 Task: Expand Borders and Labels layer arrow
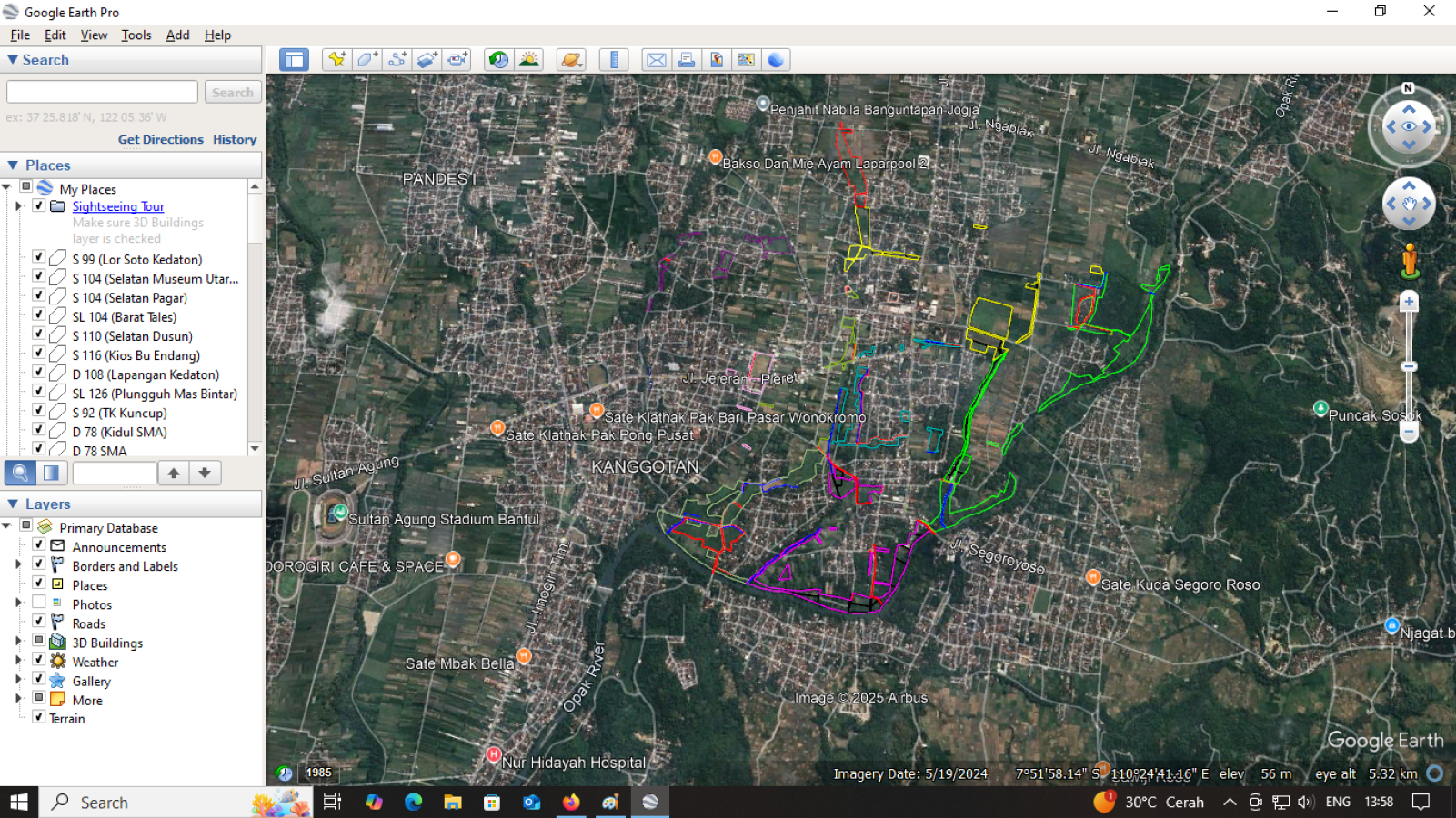[18, 564]
